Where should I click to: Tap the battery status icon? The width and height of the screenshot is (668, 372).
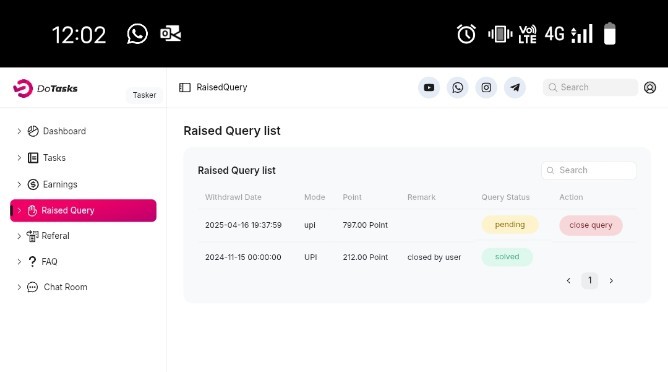click(x=610, y=34)
